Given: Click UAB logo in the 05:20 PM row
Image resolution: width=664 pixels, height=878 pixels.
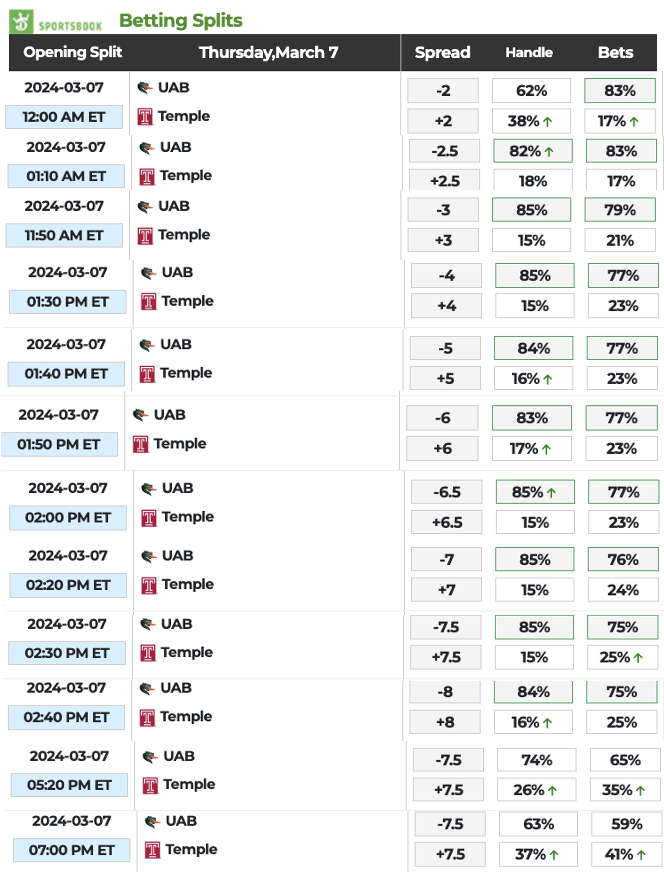Looking at the screenshot, I should coord(151,757).
